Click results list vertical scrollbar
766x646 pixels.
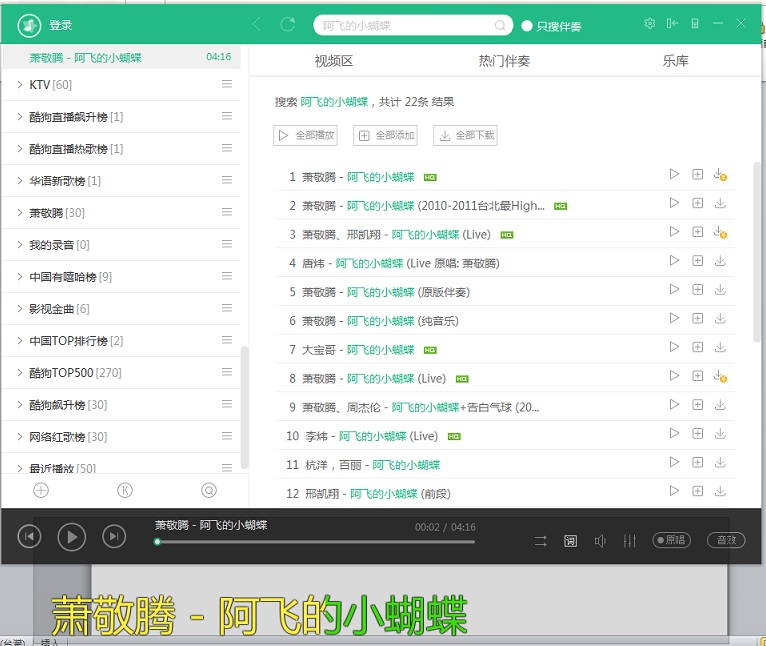pos(757,254)
